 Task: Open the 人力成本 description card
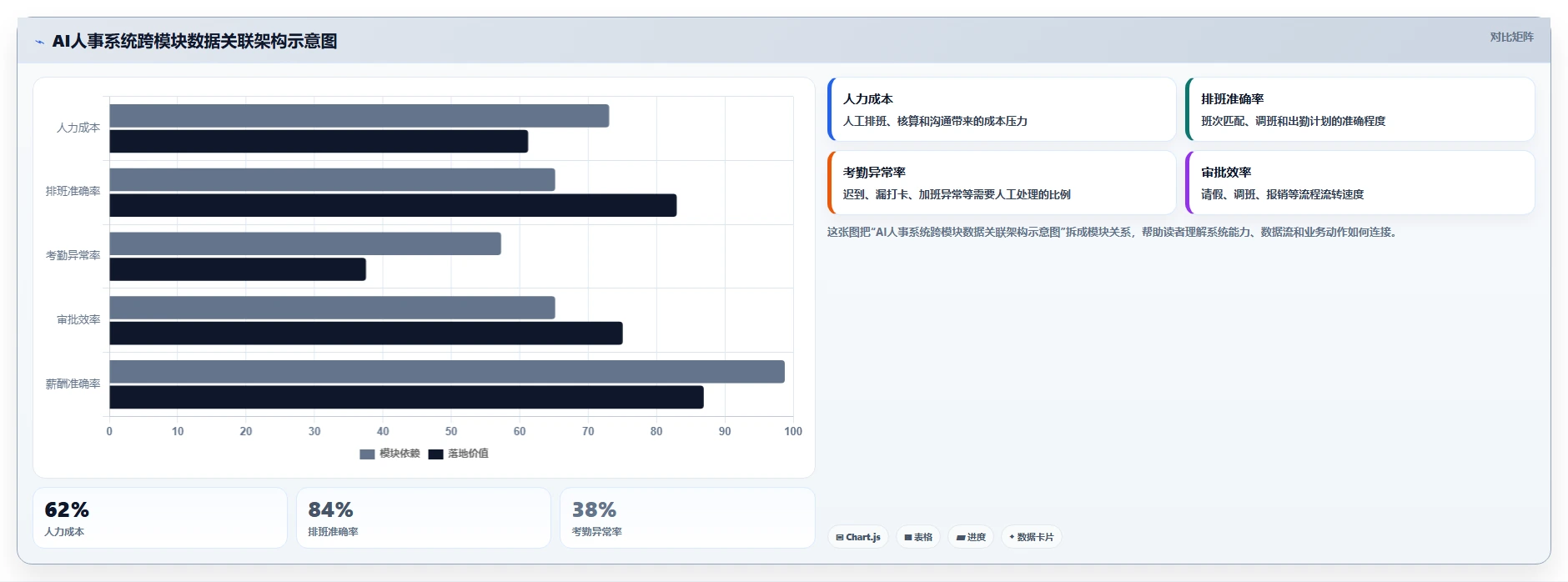[x=1002, y=109]
